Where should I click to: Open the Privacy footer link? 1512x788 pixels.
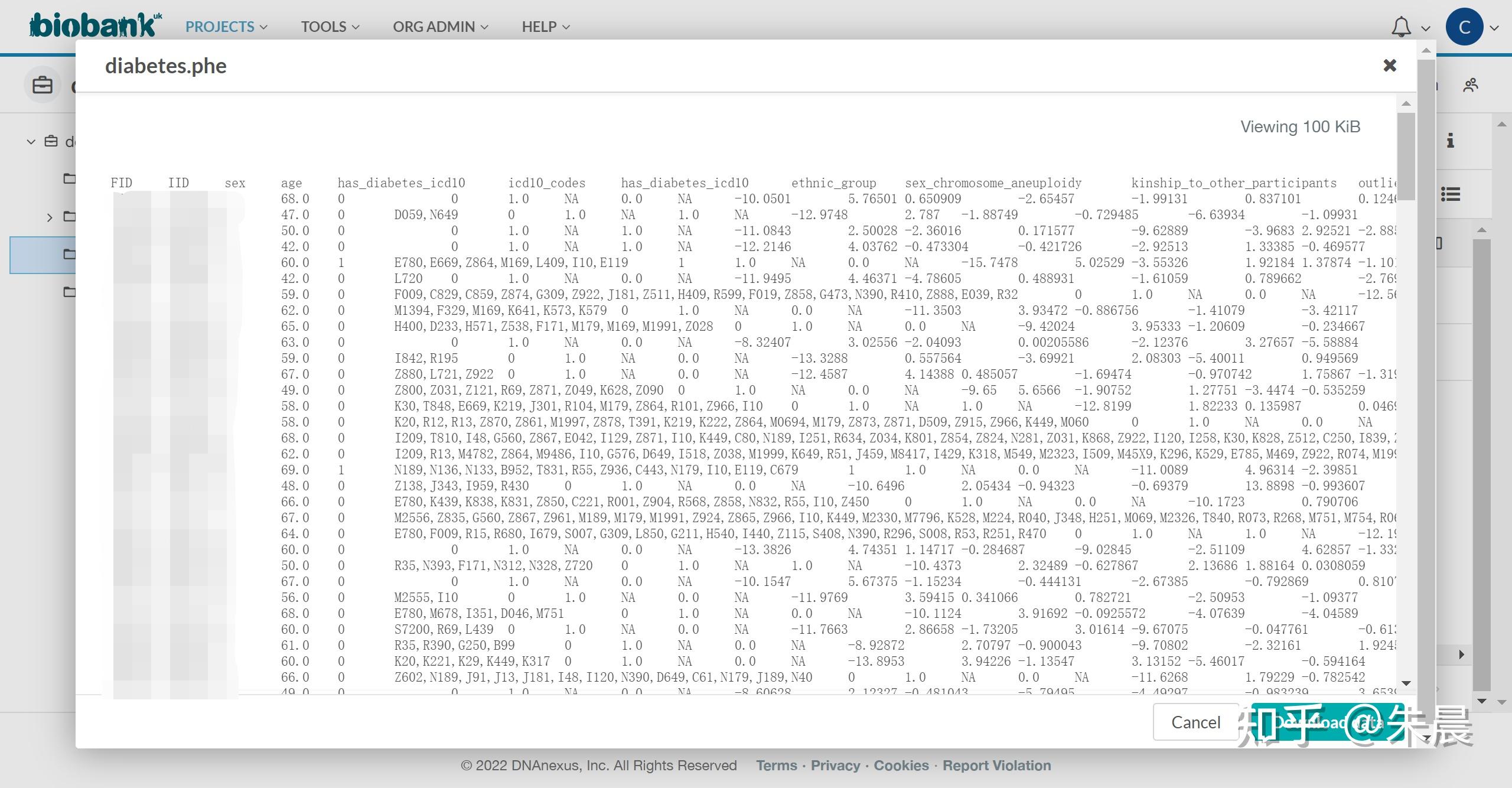click(x=835, y=766)
